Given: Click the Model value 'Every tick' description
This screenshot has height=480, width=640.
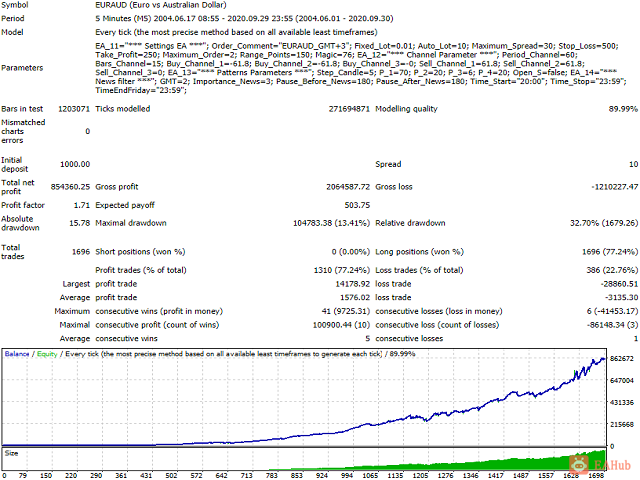Looking at the screenshot, I should point(236,32).
